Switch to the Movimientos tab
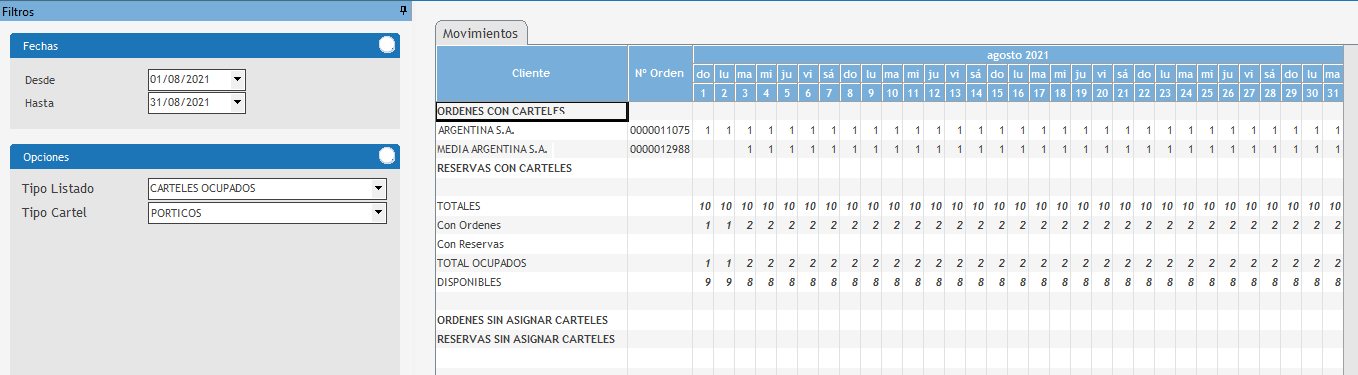 [482, 33]
